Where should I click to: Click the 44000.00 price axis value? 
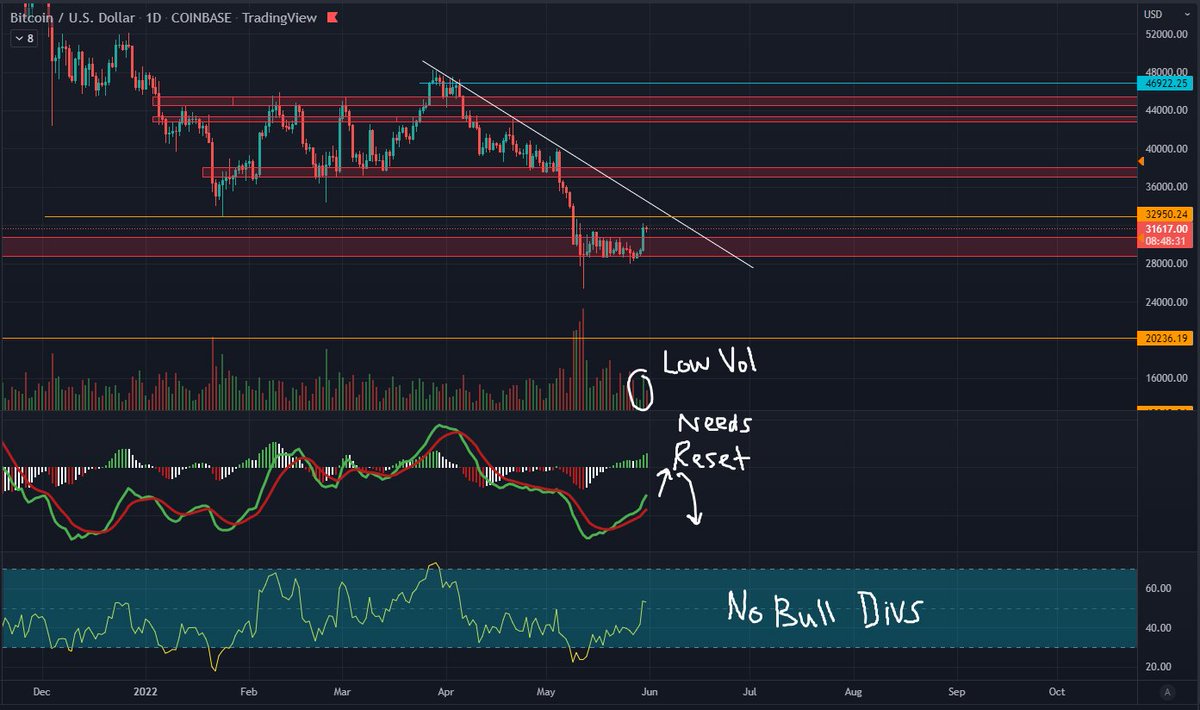coord(1165,110)
